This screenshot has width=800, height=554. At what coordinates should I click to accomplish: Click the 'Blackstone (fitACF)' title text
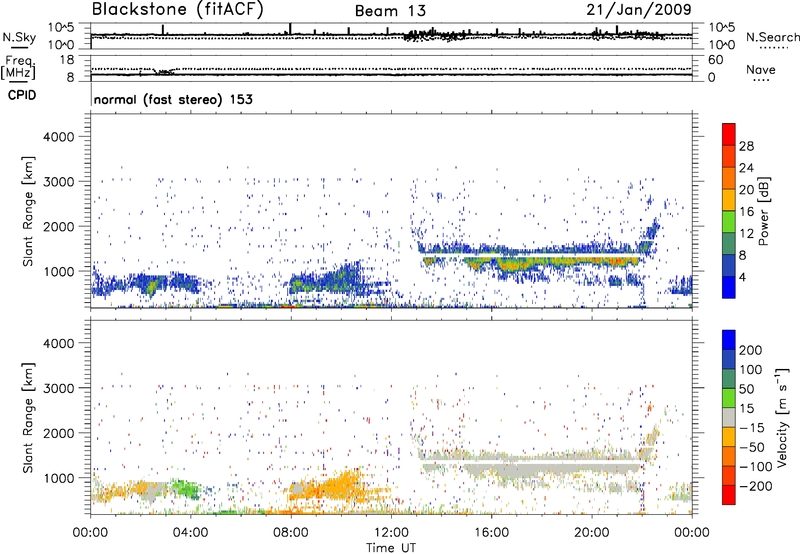coord(177,10)
